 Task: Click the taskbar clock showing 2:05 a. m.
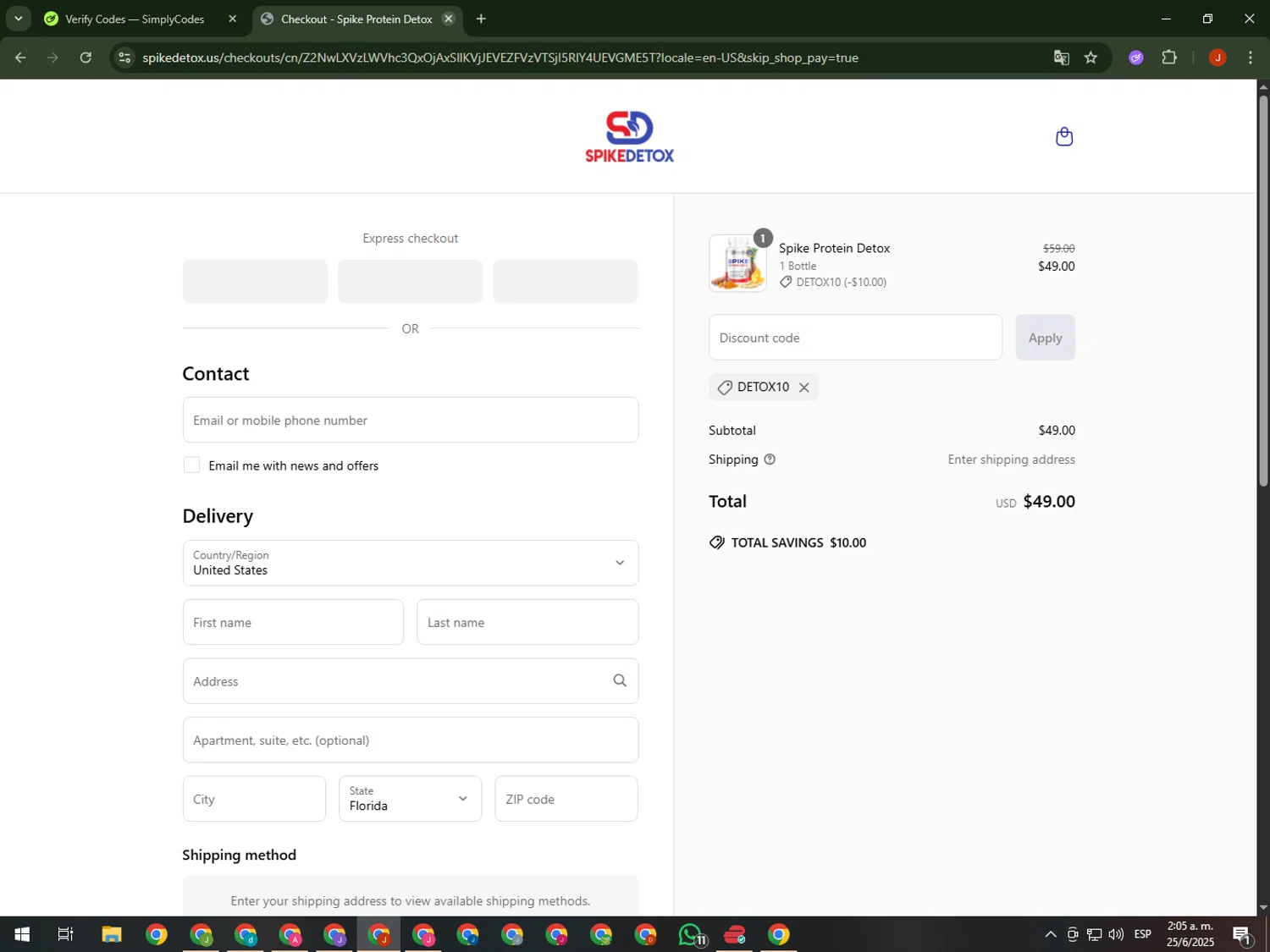(x=1190, y=934)
